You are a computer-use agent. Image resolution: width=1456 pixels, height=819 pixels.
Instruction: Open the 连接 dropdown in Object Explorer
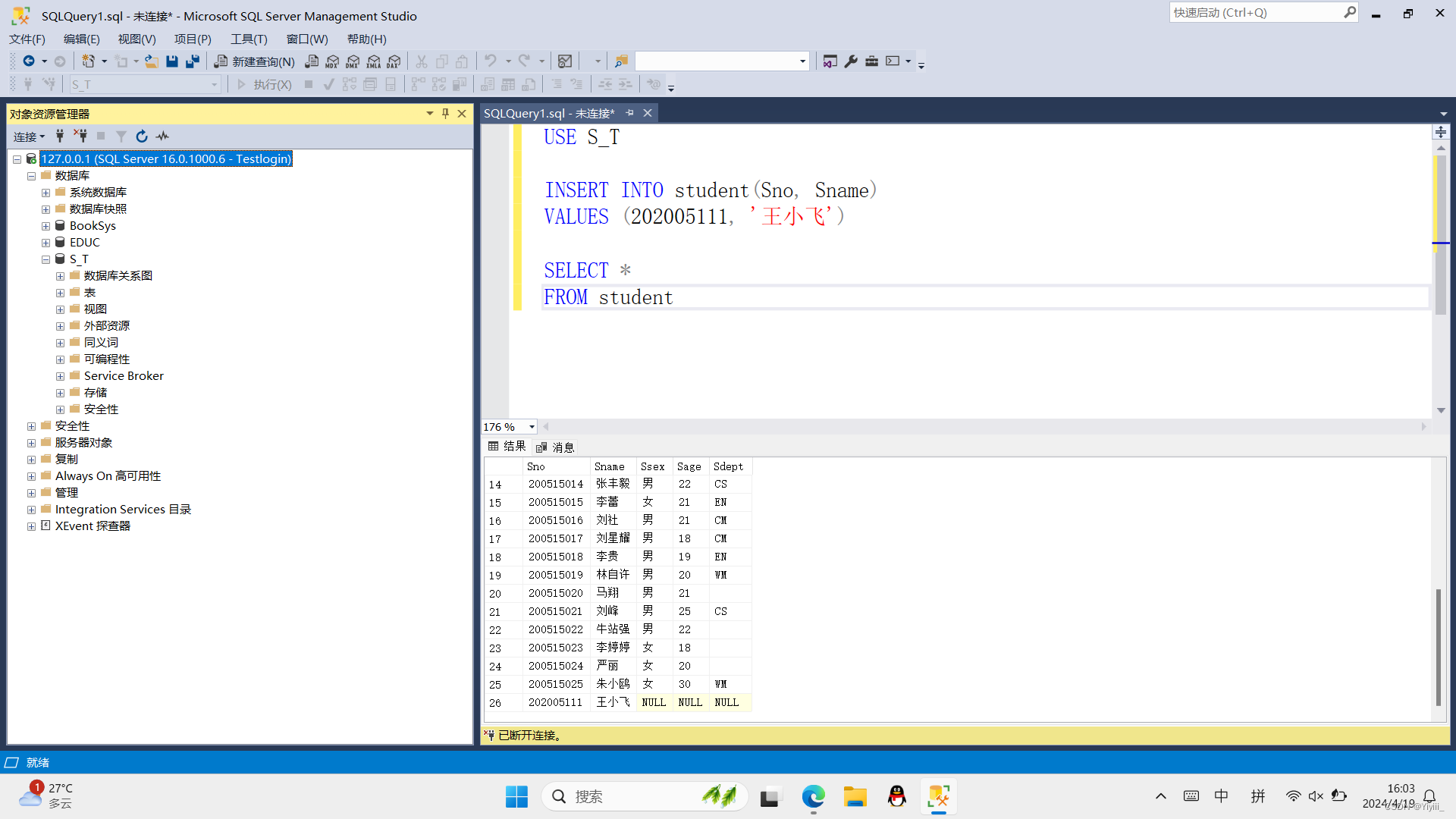point(29,136)
